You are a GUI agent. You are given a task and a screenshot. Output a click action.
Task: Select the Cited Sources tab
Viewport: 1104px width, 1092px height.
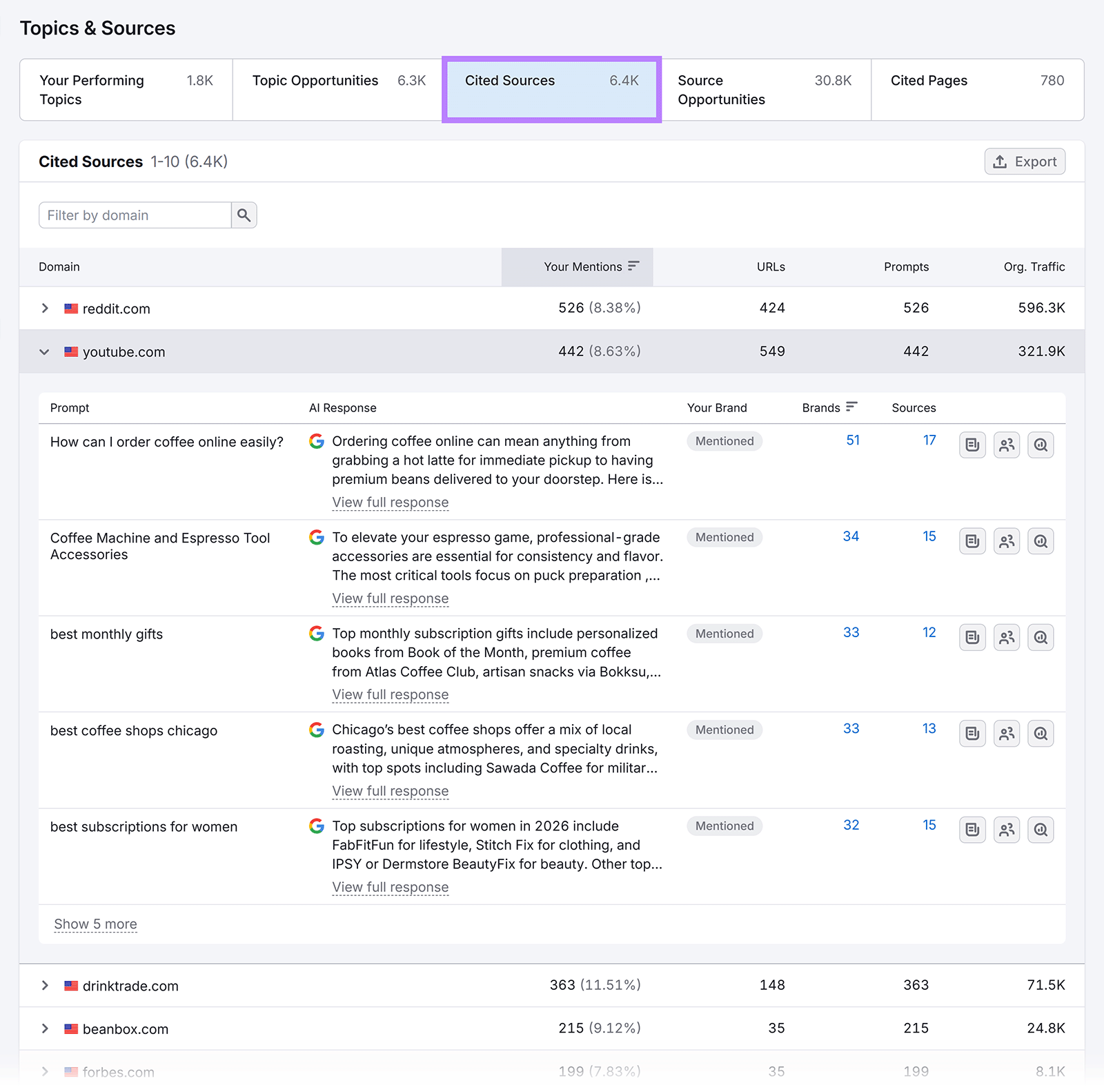tap(552, 90)
